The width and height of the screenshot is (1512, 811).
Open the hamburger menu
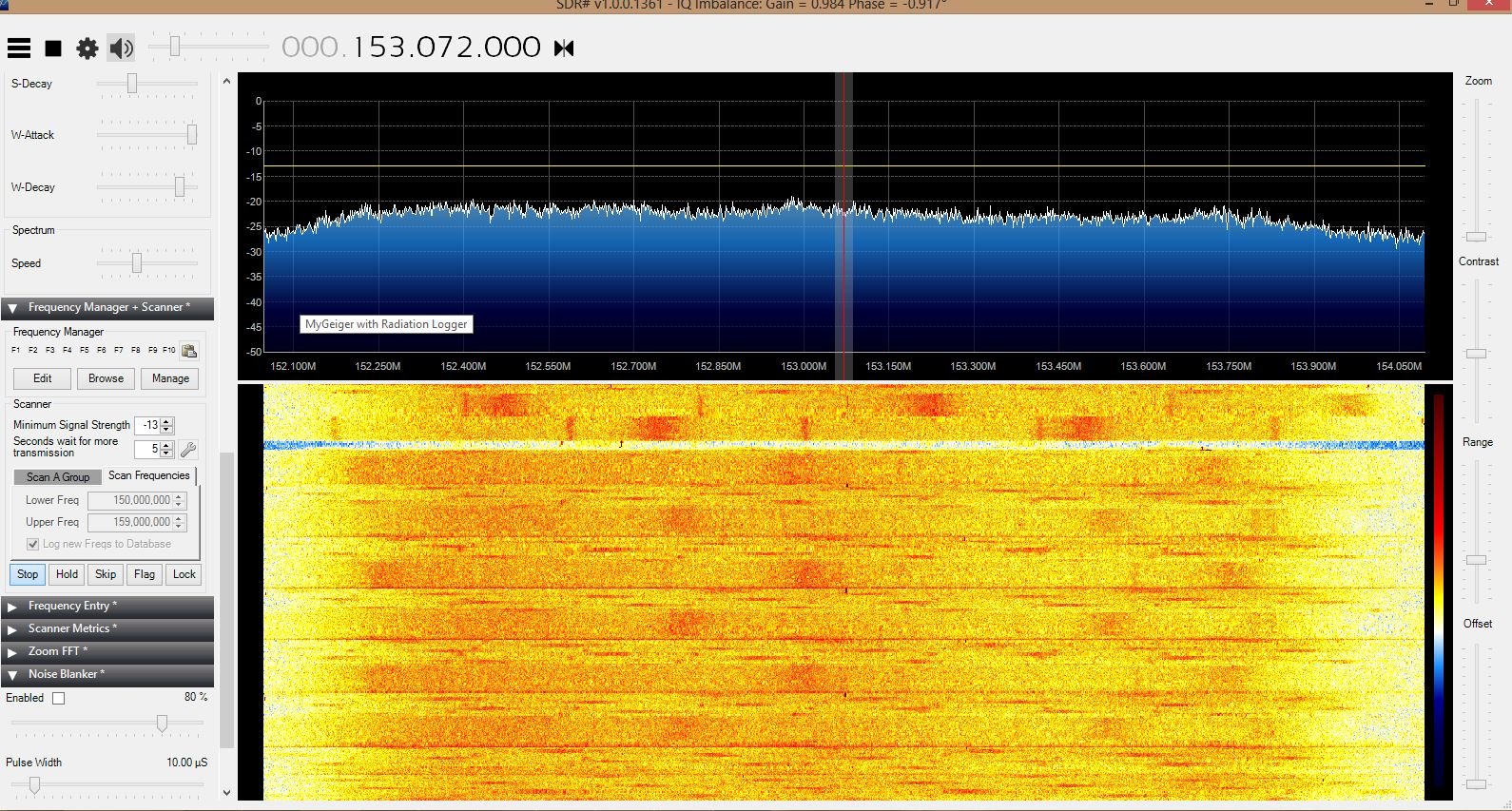[x=19, y=48]
